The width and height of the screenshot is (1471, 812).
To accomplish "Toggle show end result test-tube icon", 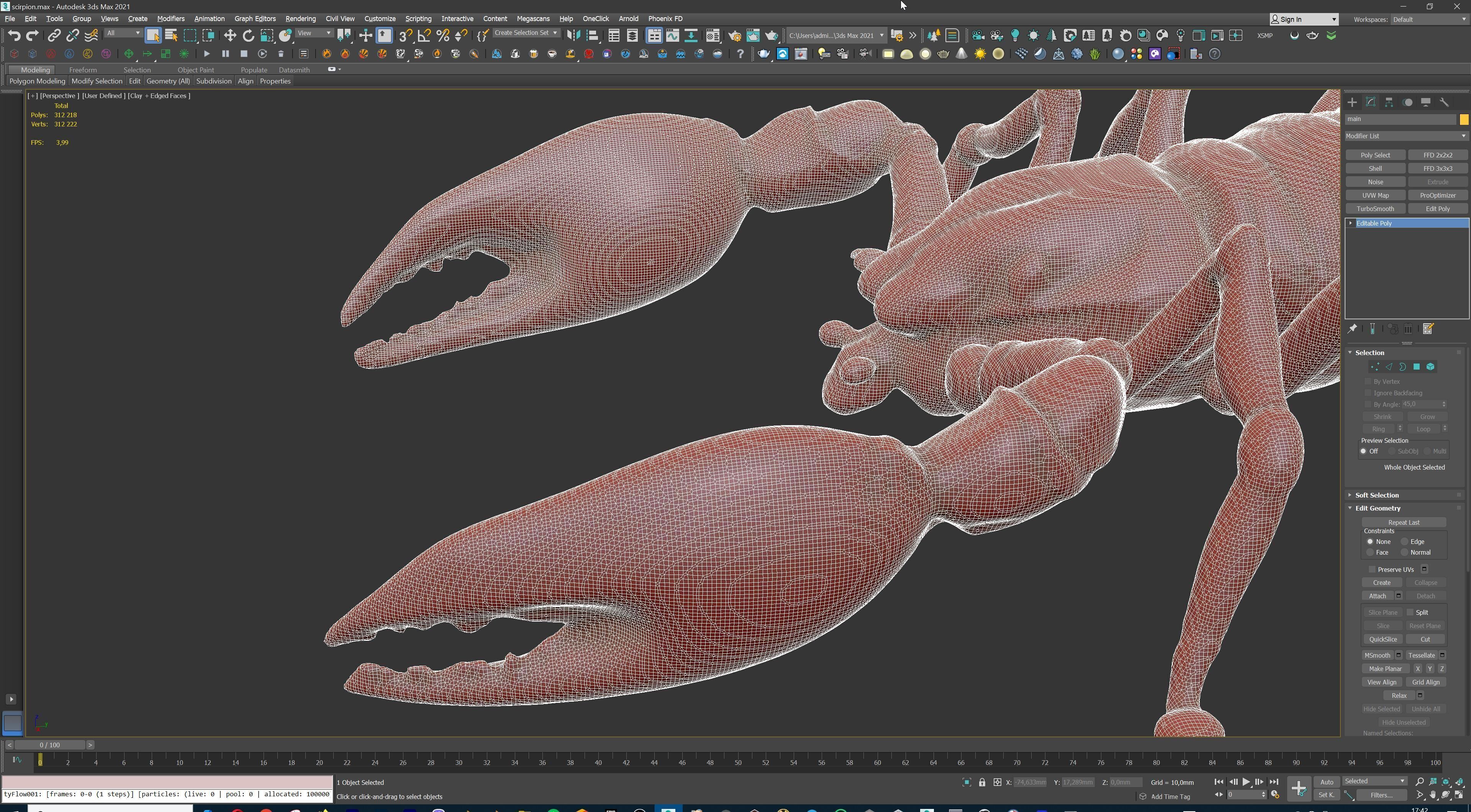I will click(x=1372, y=328).
